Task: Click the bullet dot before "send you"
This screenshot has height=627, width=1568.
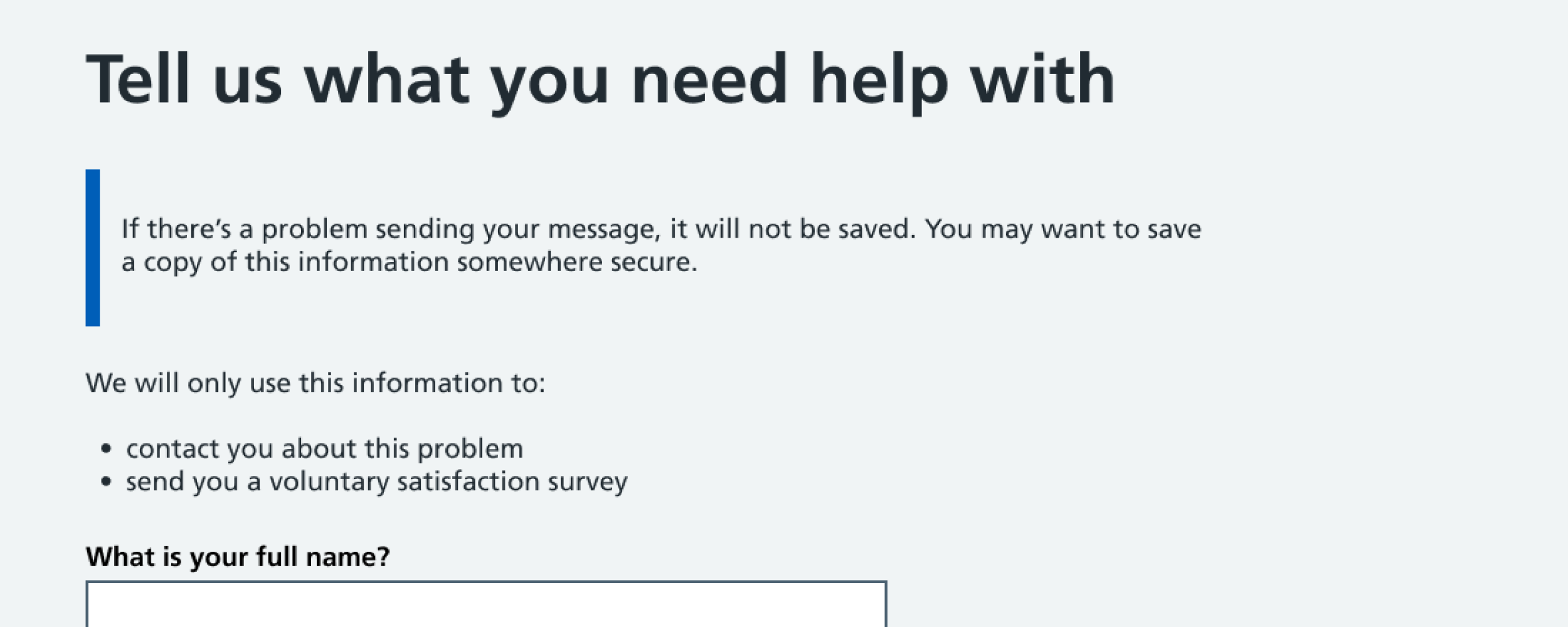Action: pos(106,482)
